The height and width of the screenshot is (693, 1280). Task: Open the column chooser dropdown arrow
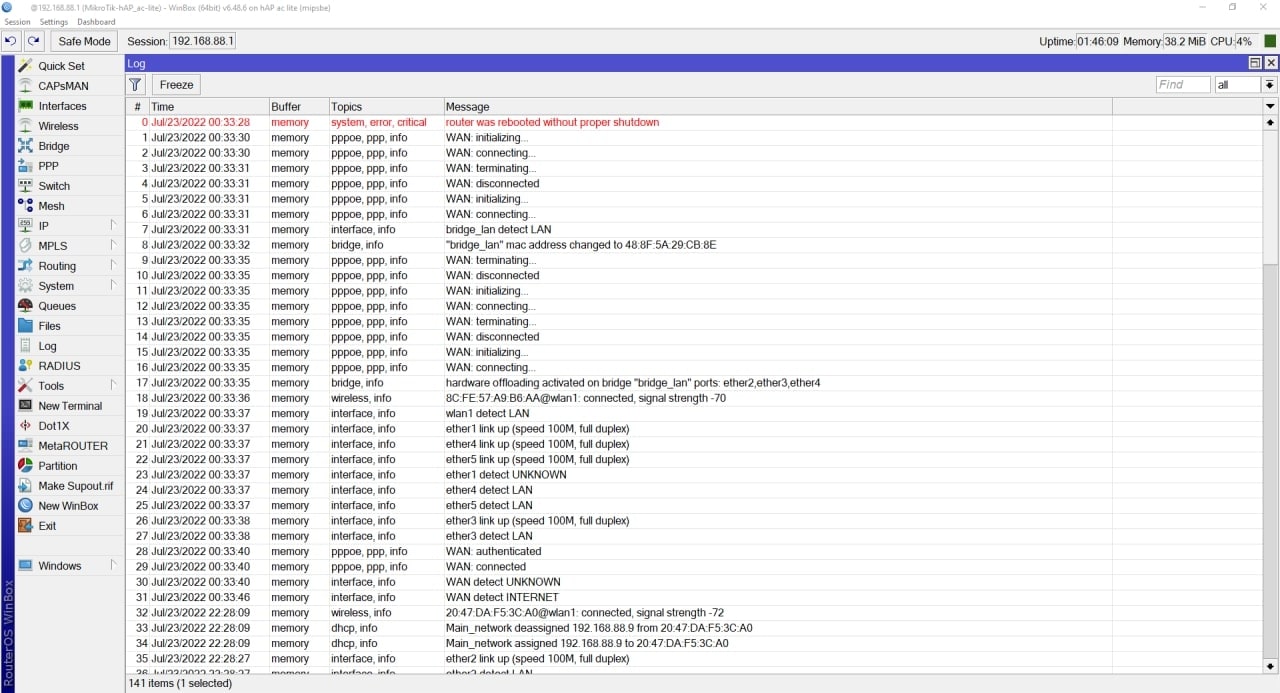(1270, 106)
